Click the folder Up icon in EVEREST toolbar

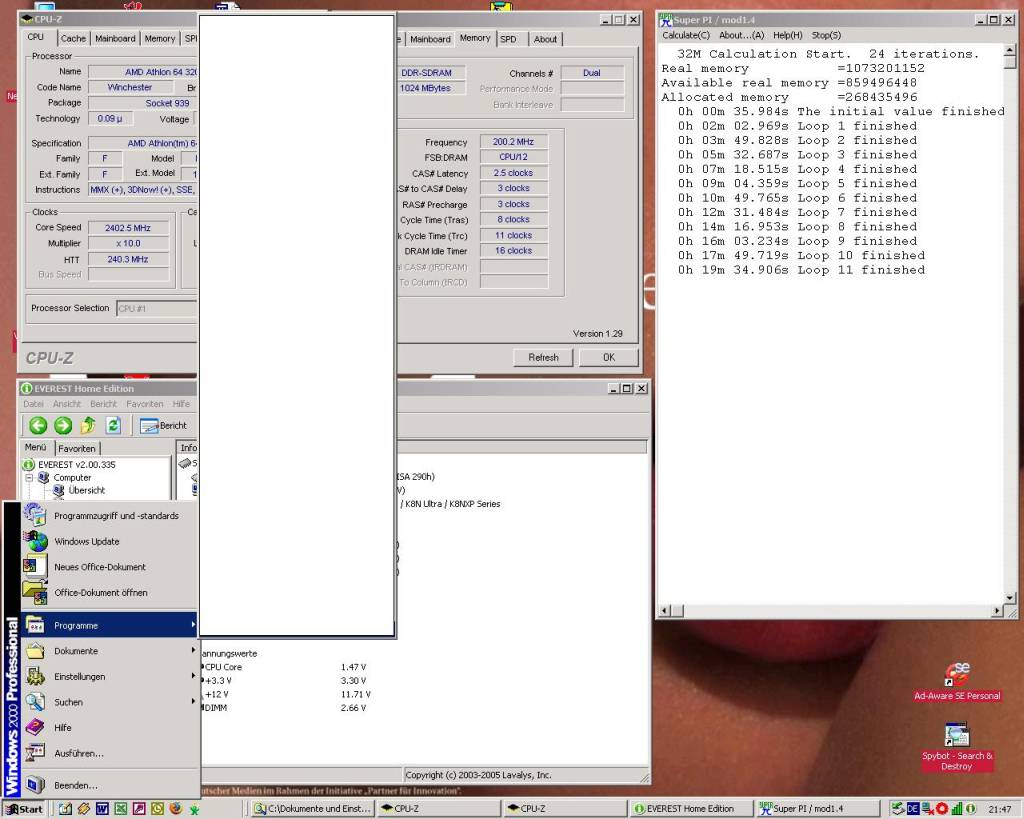coord(88,426)
